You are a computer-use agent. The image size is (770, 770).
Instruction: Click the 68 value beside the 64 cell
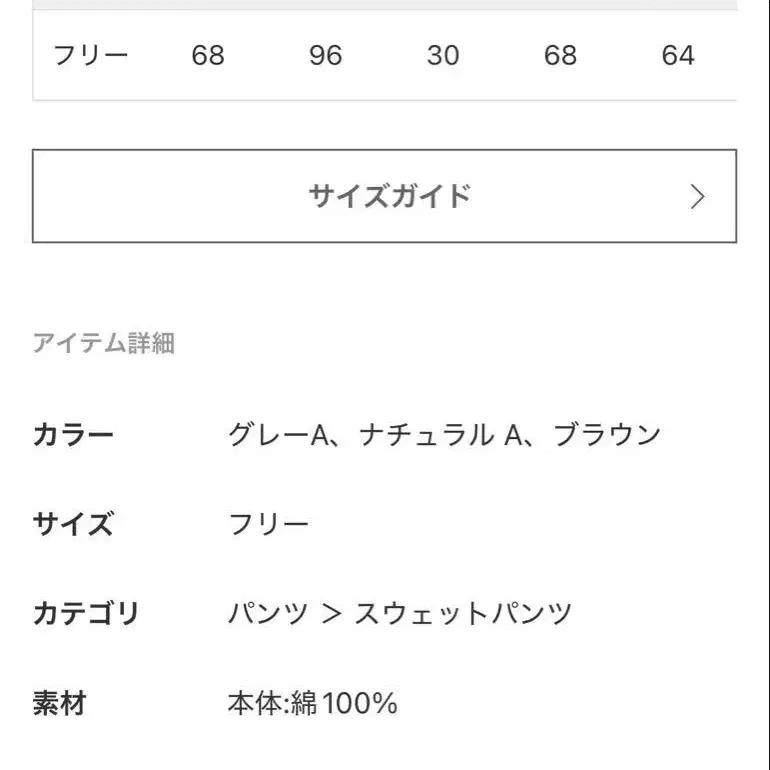point(560,55)
